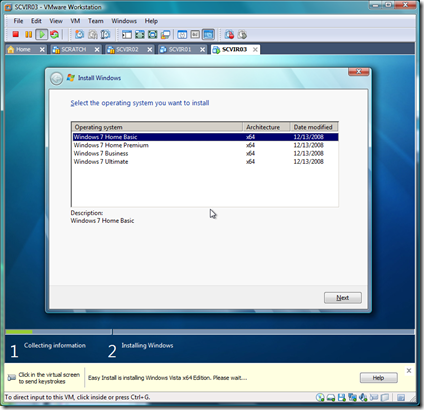This screenshot has width=424, height=410.
Task: Enter full screen mode via toolbar icon
Action: 140,34
